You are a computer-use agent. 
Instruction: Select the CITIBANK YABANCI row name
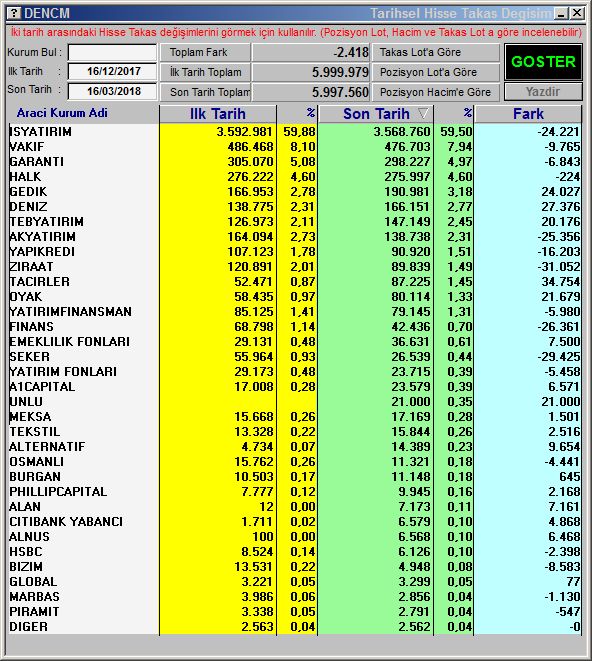66,521
